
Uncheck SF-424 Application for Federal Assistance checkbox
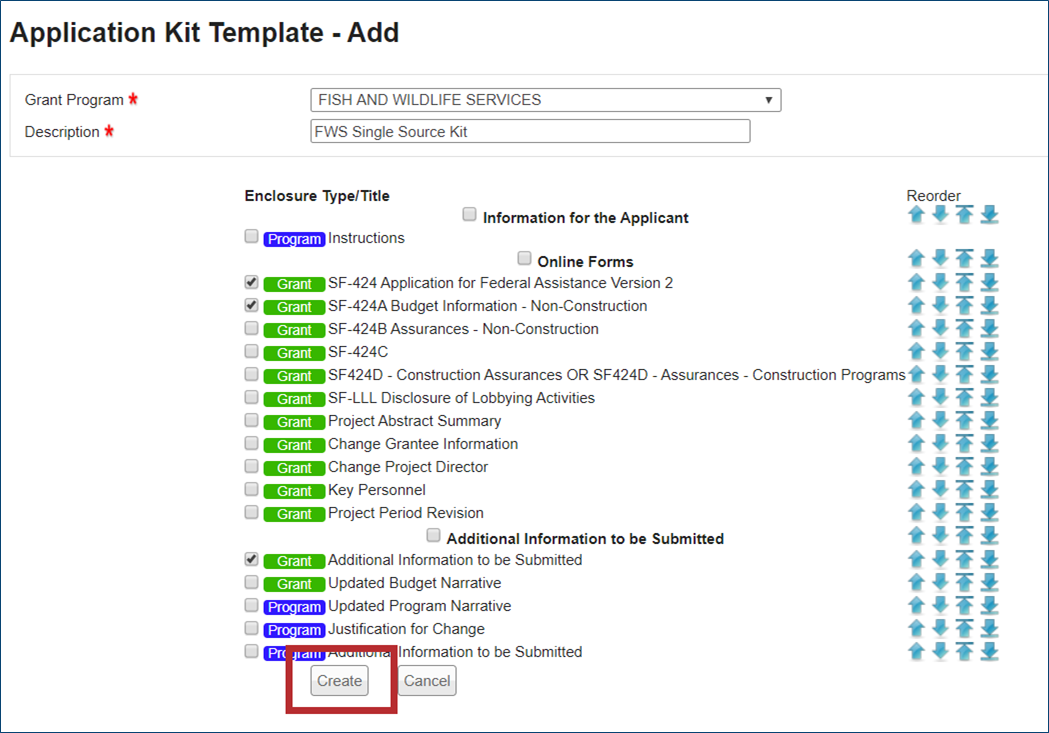[x=251, y=283]
